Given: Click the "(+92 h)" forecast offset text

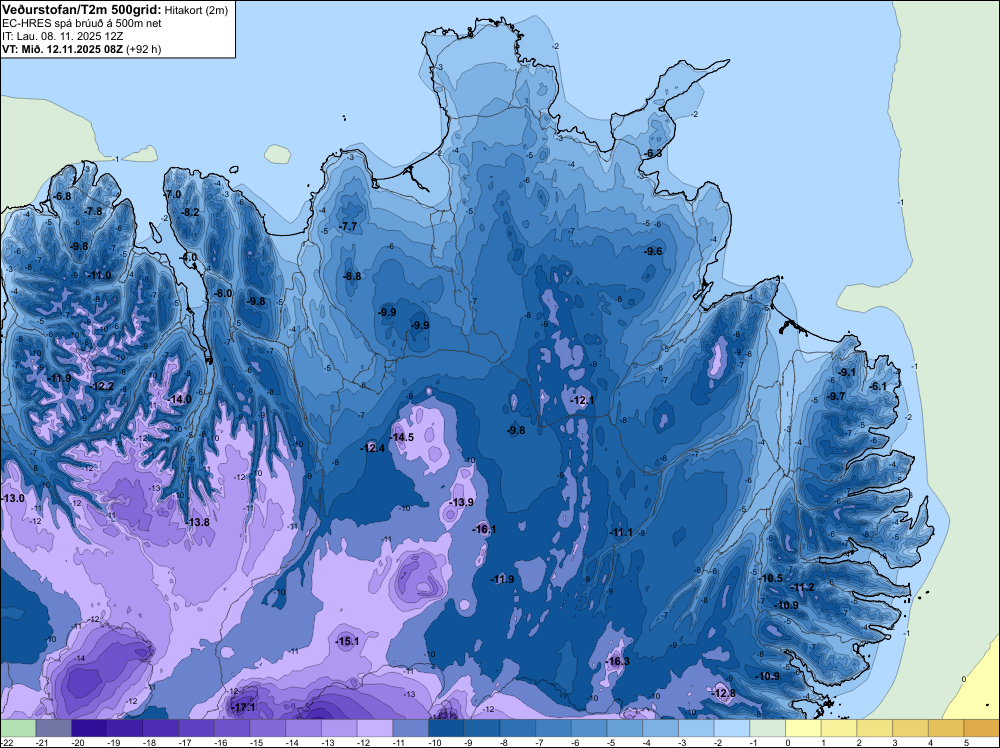Looking at the screenshot, I should tap(144, 49).
